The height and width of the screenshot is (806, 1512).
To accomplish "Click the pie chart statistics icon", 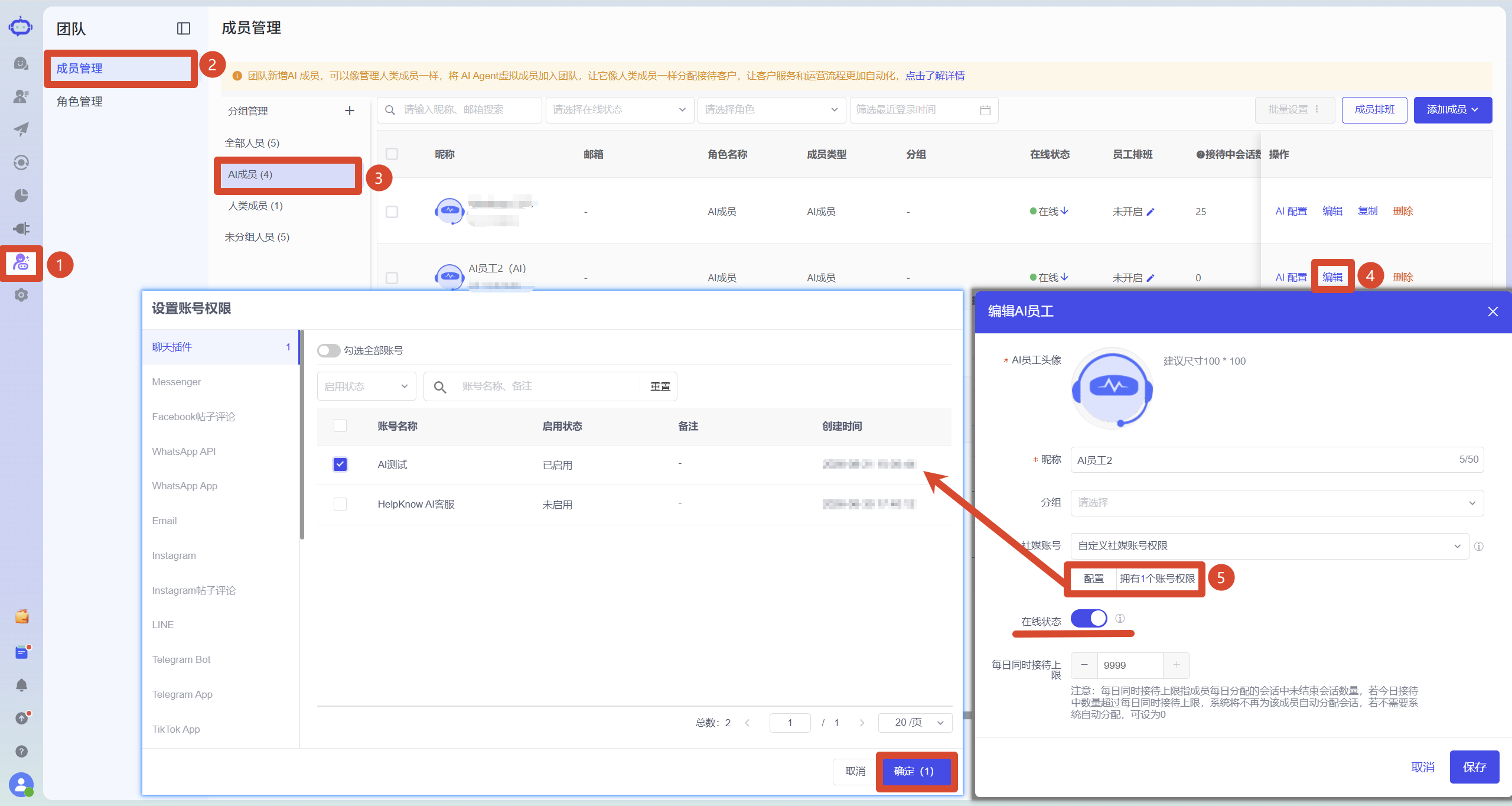I will tap(21, 195).
